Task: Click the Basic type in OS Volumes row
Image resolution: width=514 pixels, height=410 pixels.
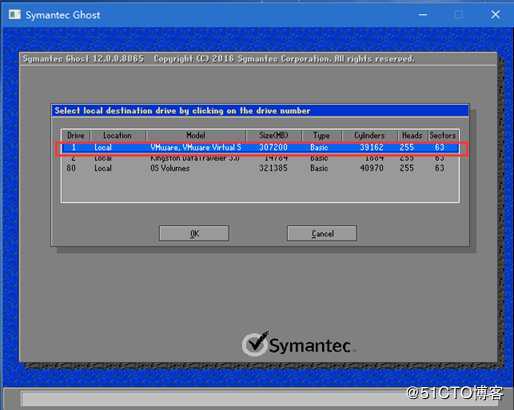Action: click(319, 168)
